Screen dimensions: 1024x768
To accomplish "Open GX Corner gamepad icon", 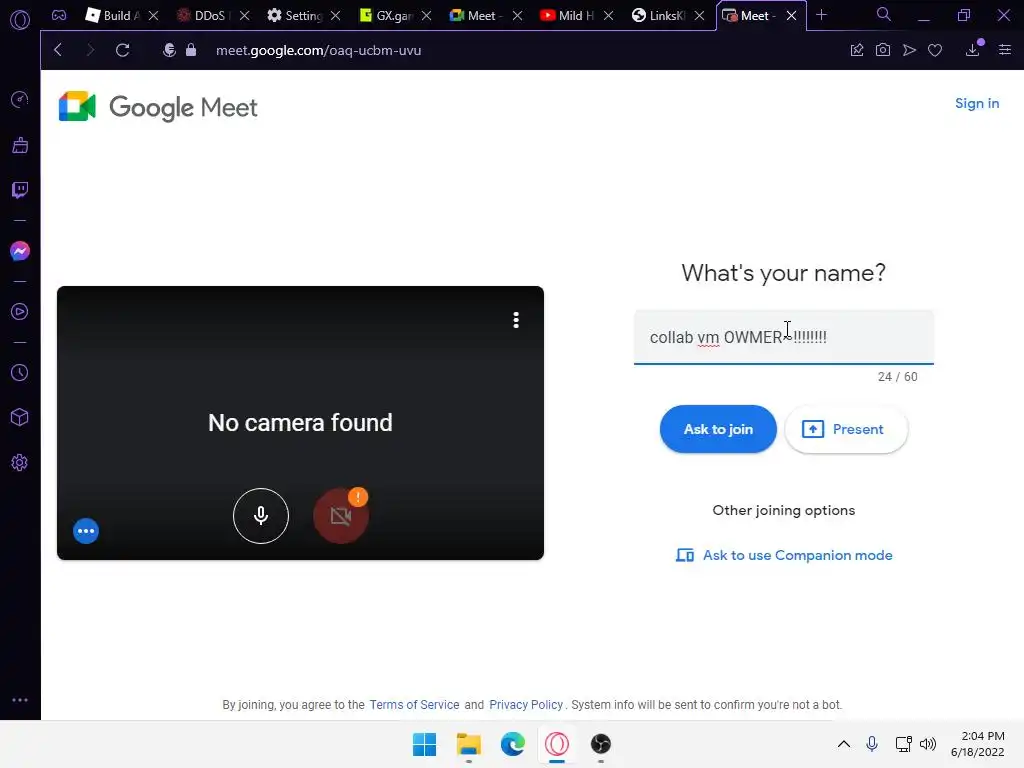I will coord(59,15).
